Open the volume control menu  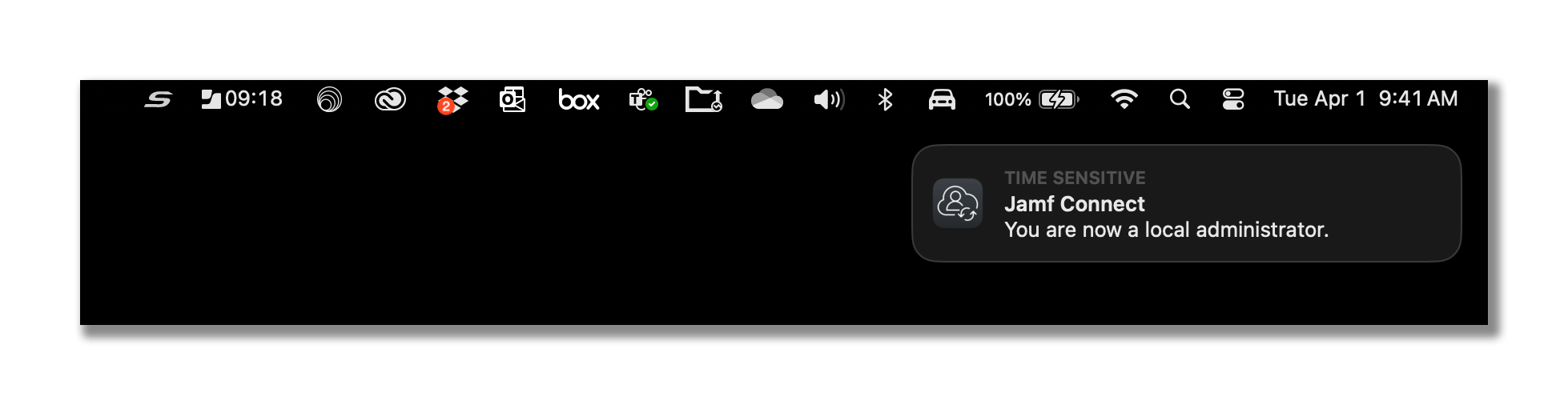[829, 100]
